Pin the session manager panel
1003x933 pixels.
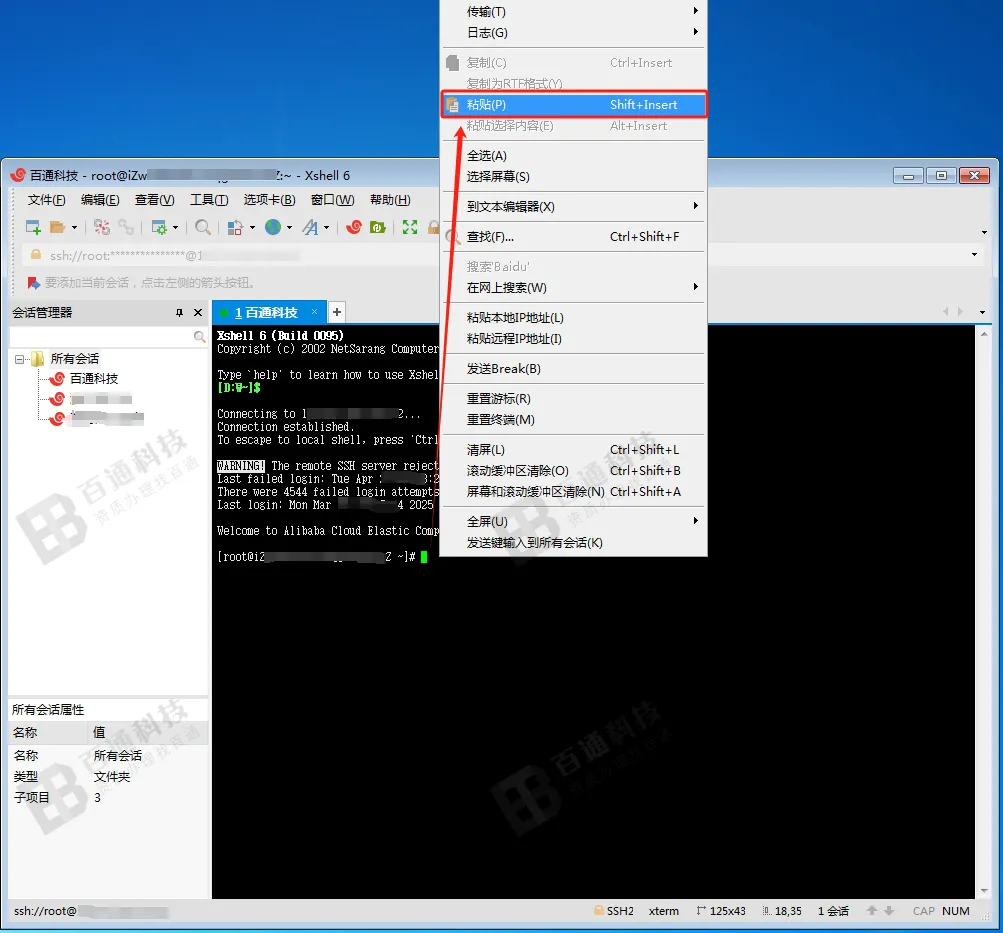coord(179,313)
